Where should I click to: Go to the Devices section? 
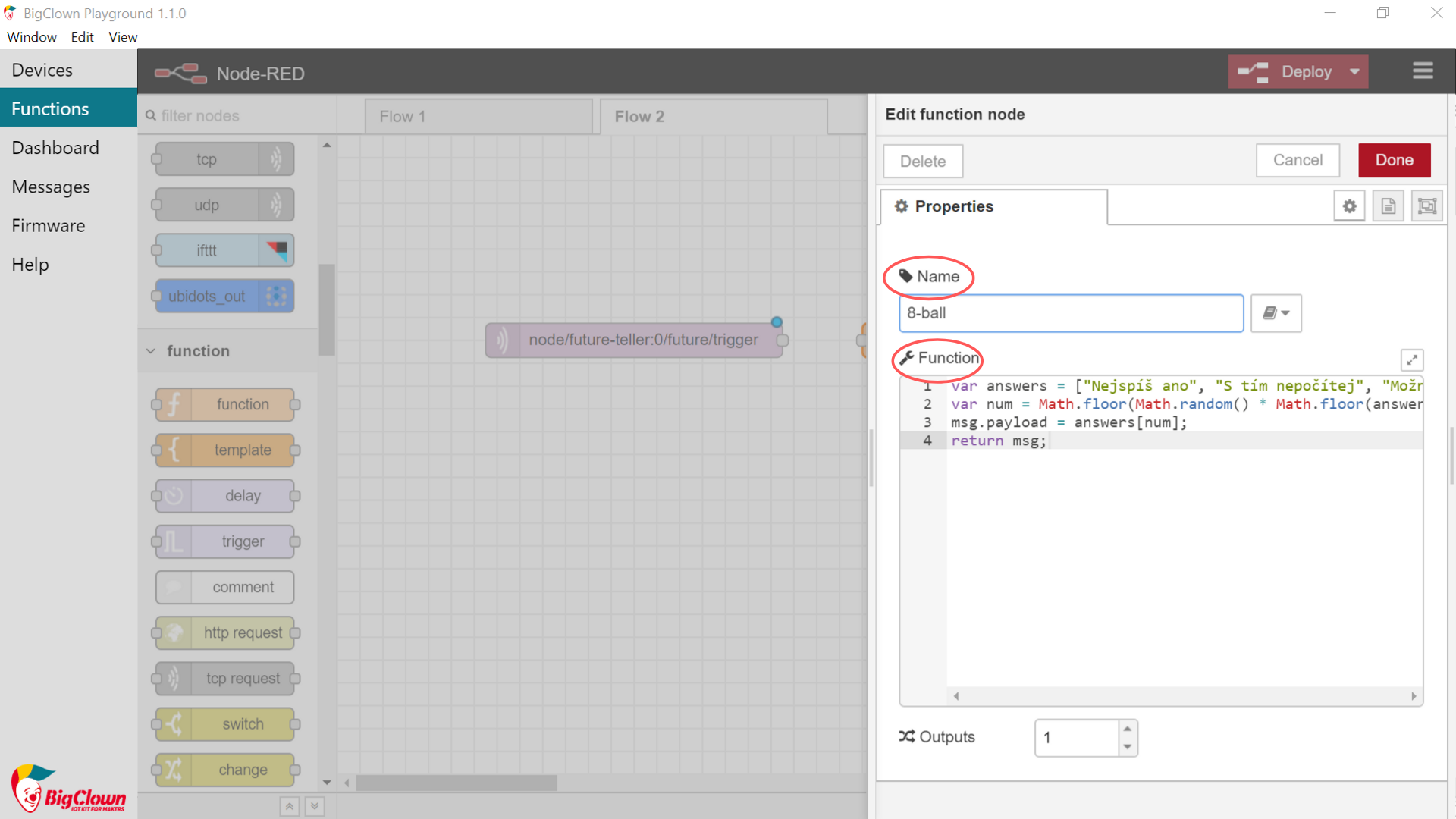click(68, 70)
